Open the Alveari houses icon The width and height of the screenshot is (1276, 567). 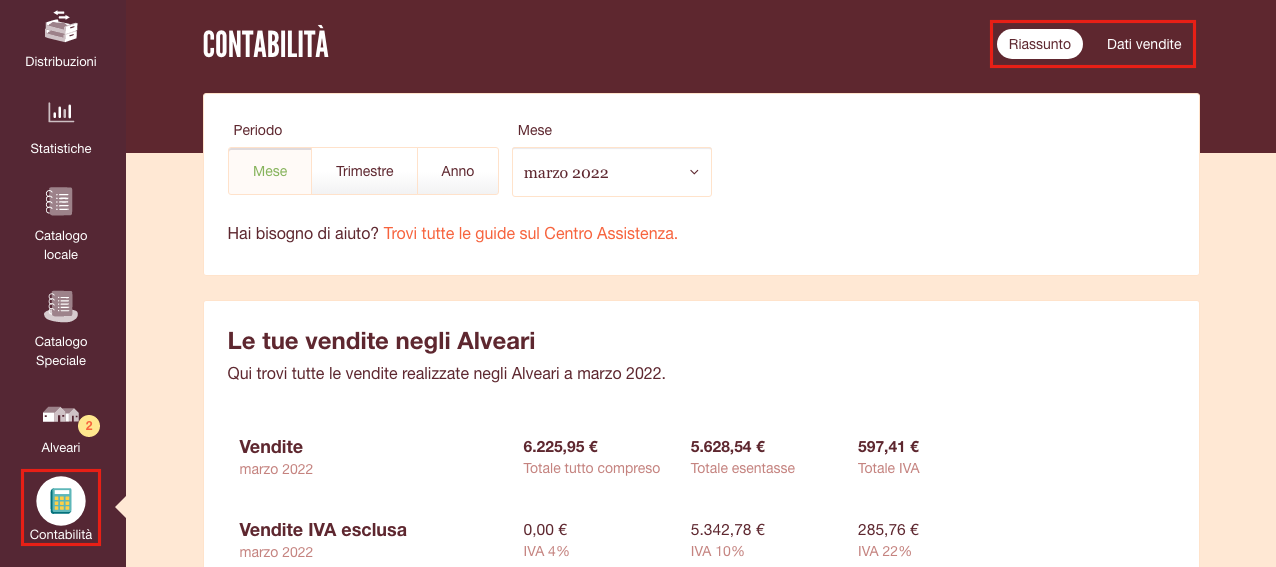tap(60, 414)
